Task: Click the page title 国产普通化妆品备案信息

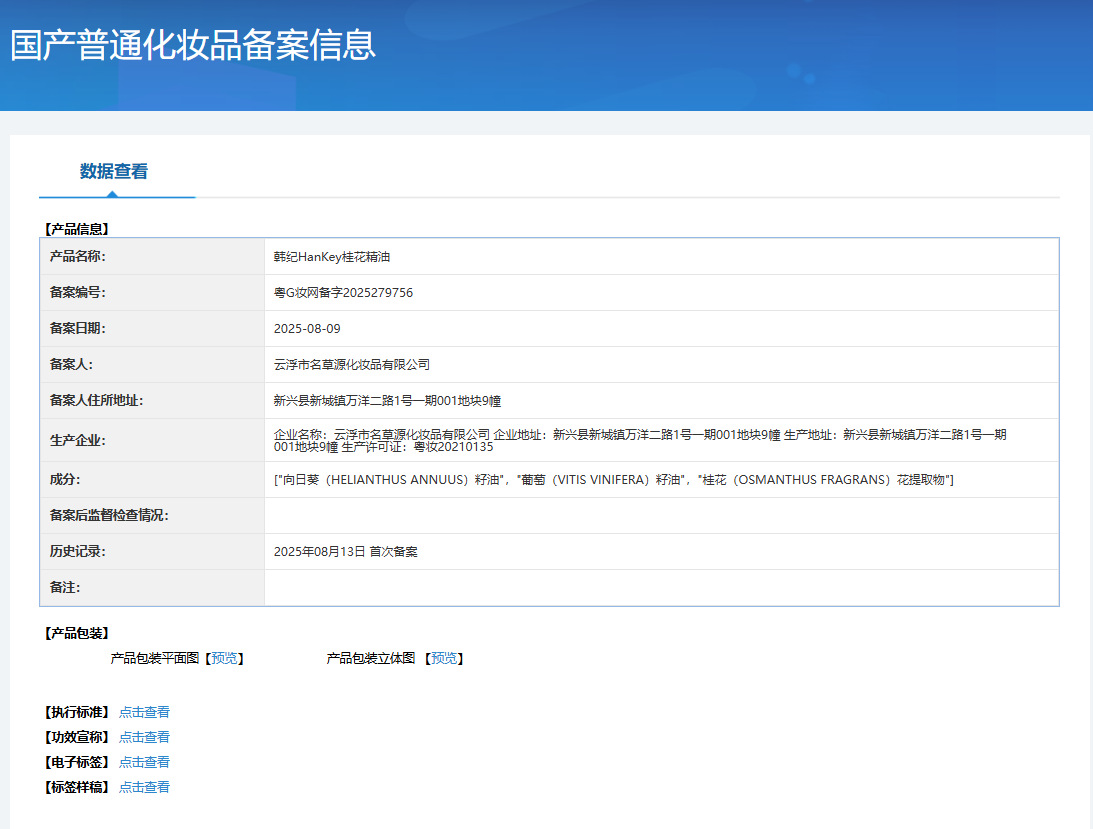Action: 193,45
